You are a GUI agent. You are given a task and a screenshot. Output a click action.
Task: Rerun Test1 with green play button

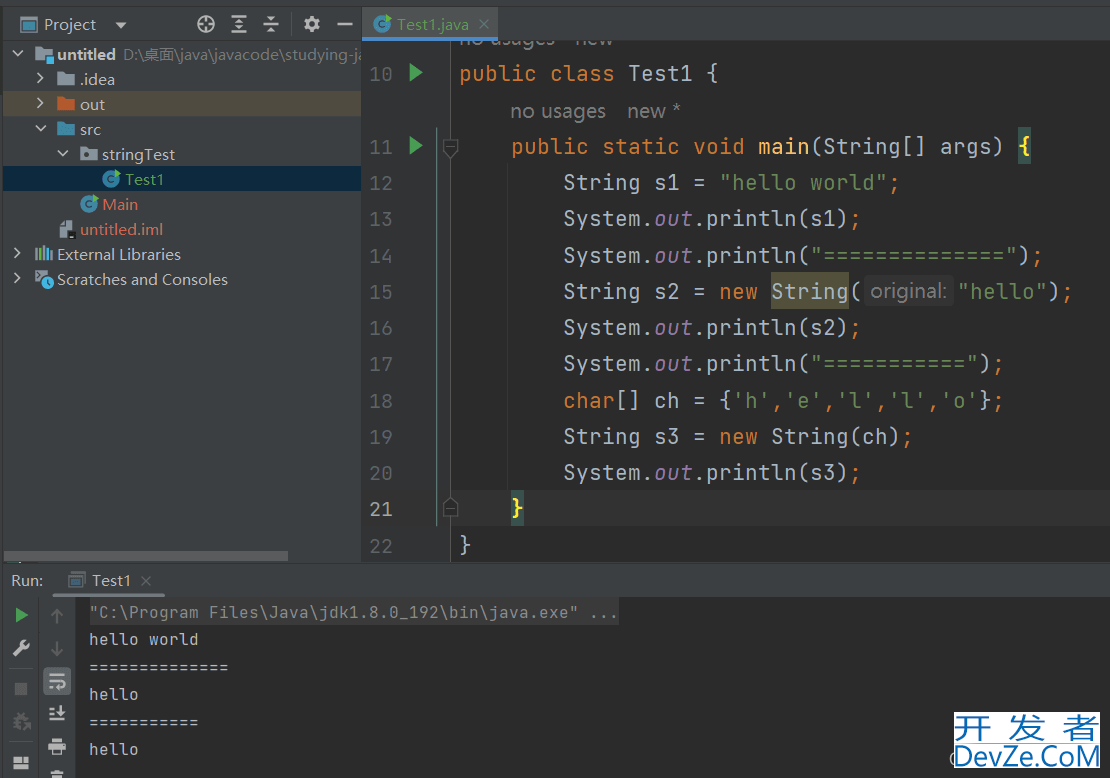(x=21, y=615)
